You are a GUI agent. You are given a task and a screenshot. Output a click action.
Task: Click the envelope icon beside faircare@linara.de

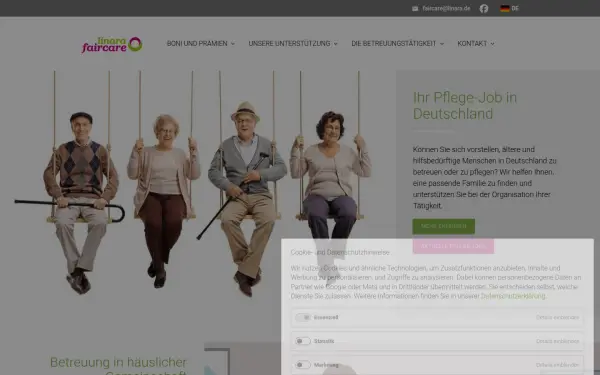415,8
